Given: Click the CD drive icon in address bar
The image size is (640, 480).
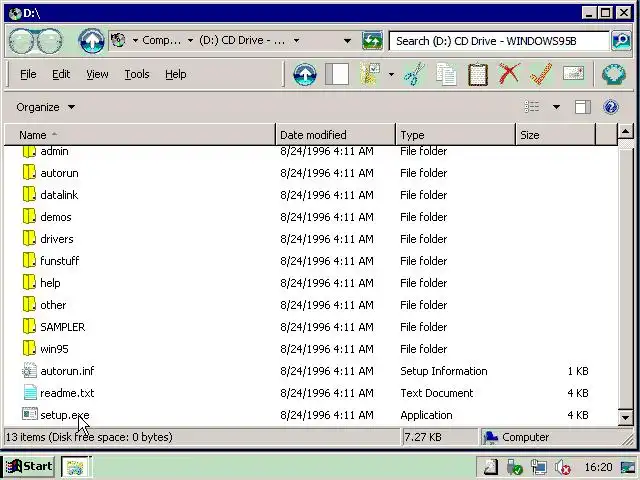Looking at the screenshot, I should point(118,40).
